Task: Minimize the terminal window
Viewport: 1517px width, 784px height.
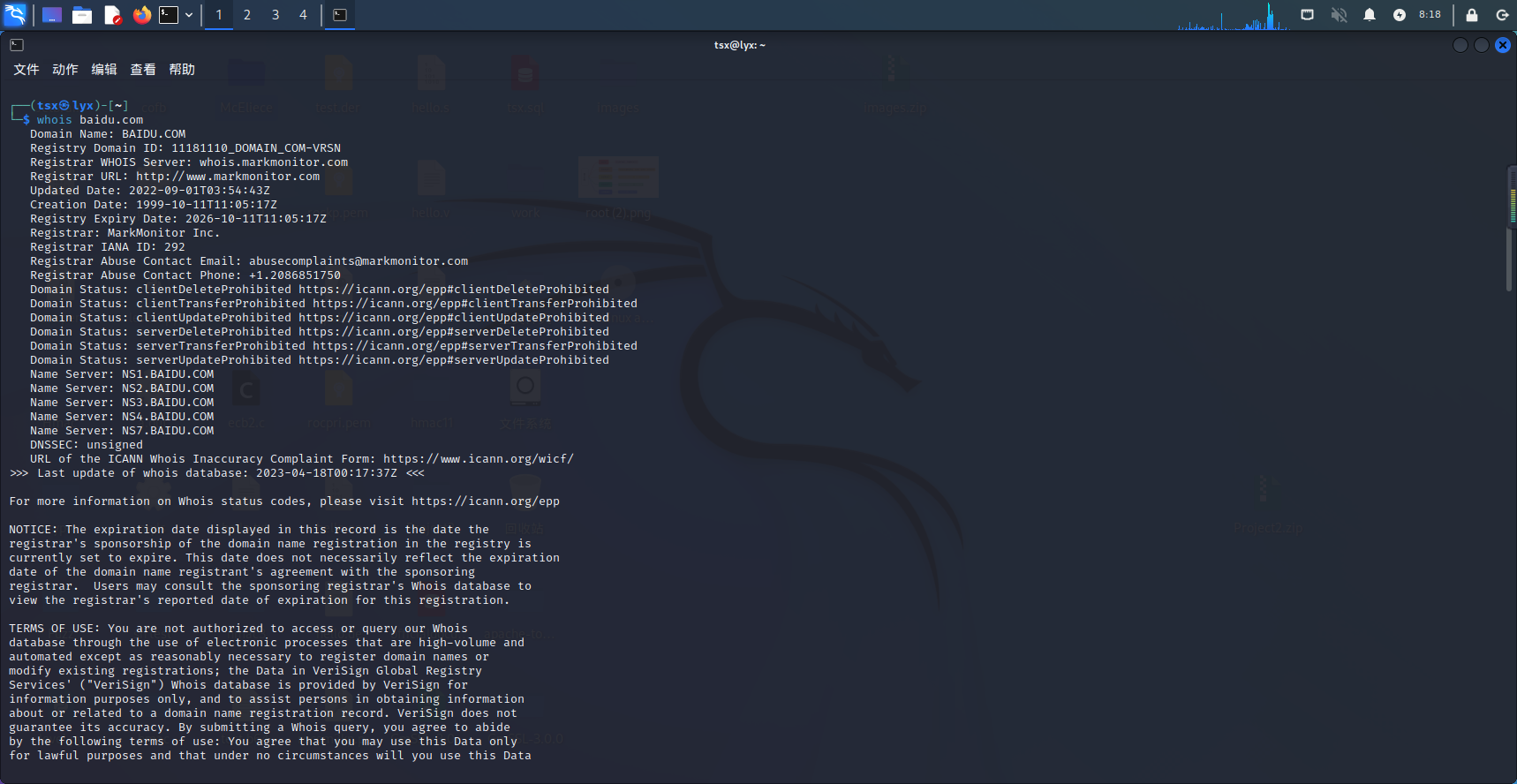Action: 1460,45
